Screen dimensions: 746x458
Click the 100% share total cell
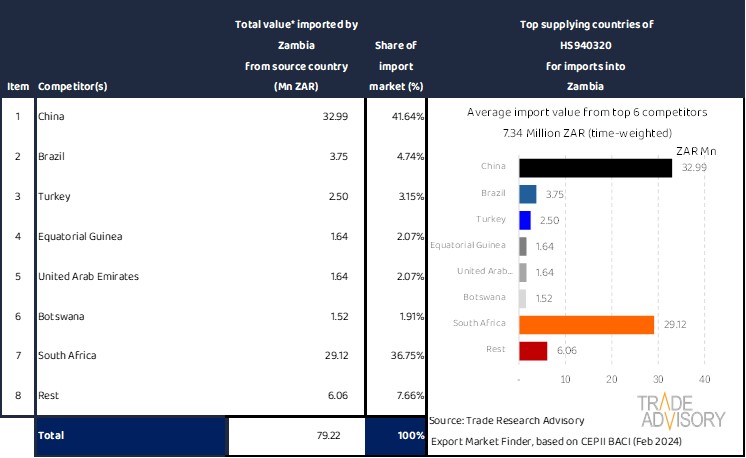(x=396, y=436)
